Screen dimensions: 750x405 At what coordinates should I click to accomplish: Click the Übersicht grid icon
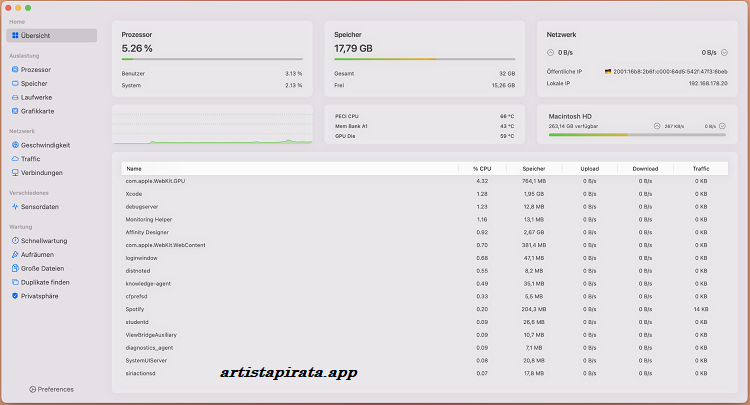[15, 35]
